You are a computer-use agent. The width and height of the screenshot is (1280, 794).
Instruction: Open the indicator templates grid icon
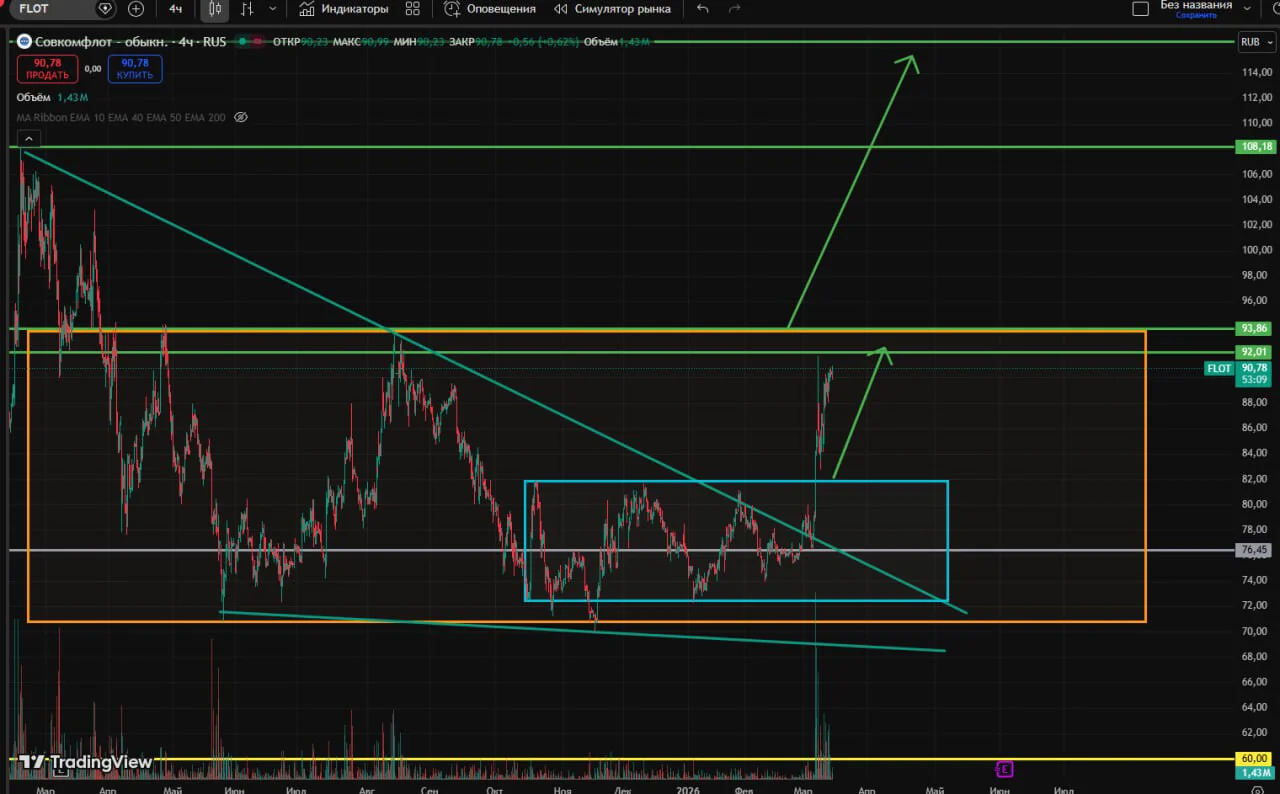pyautogui.click(x=412, y=9)
